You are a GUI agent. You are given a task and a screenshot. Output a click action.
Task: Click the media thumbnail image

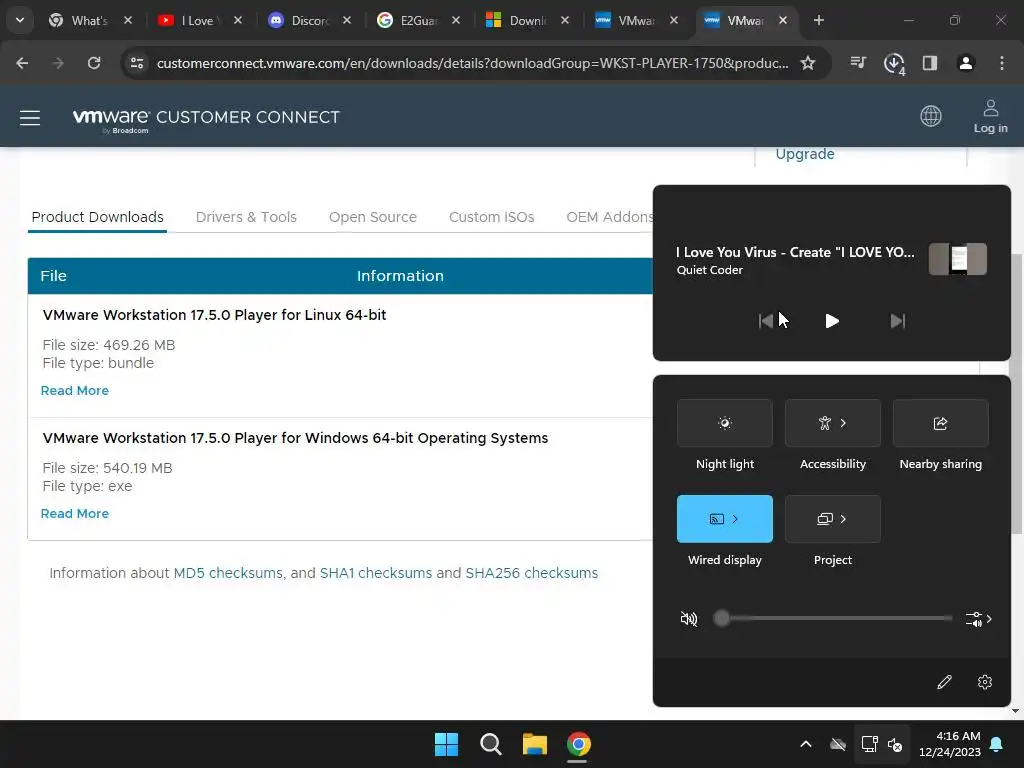[x=957, y=259]
